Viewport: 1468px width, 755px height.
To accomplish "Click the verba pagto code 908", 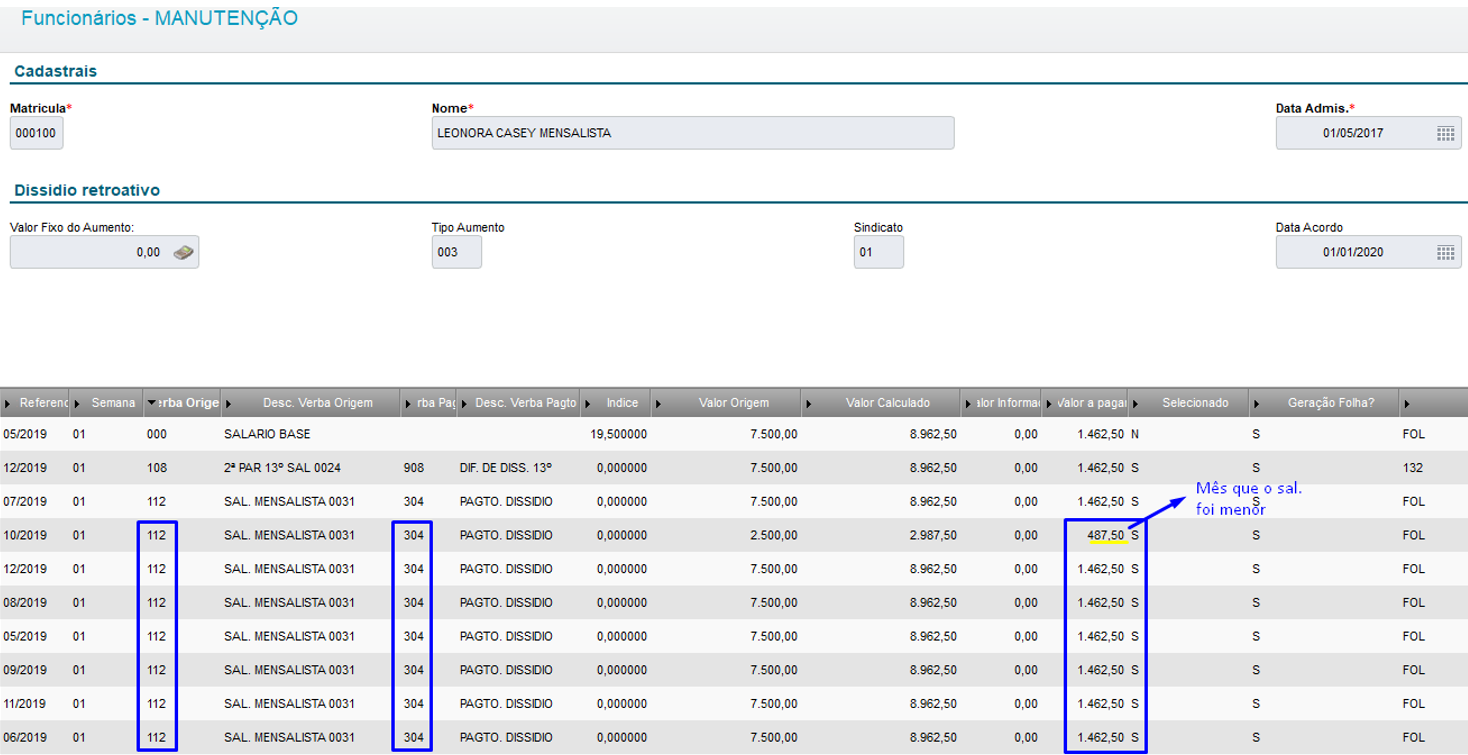I will point(414,468).
